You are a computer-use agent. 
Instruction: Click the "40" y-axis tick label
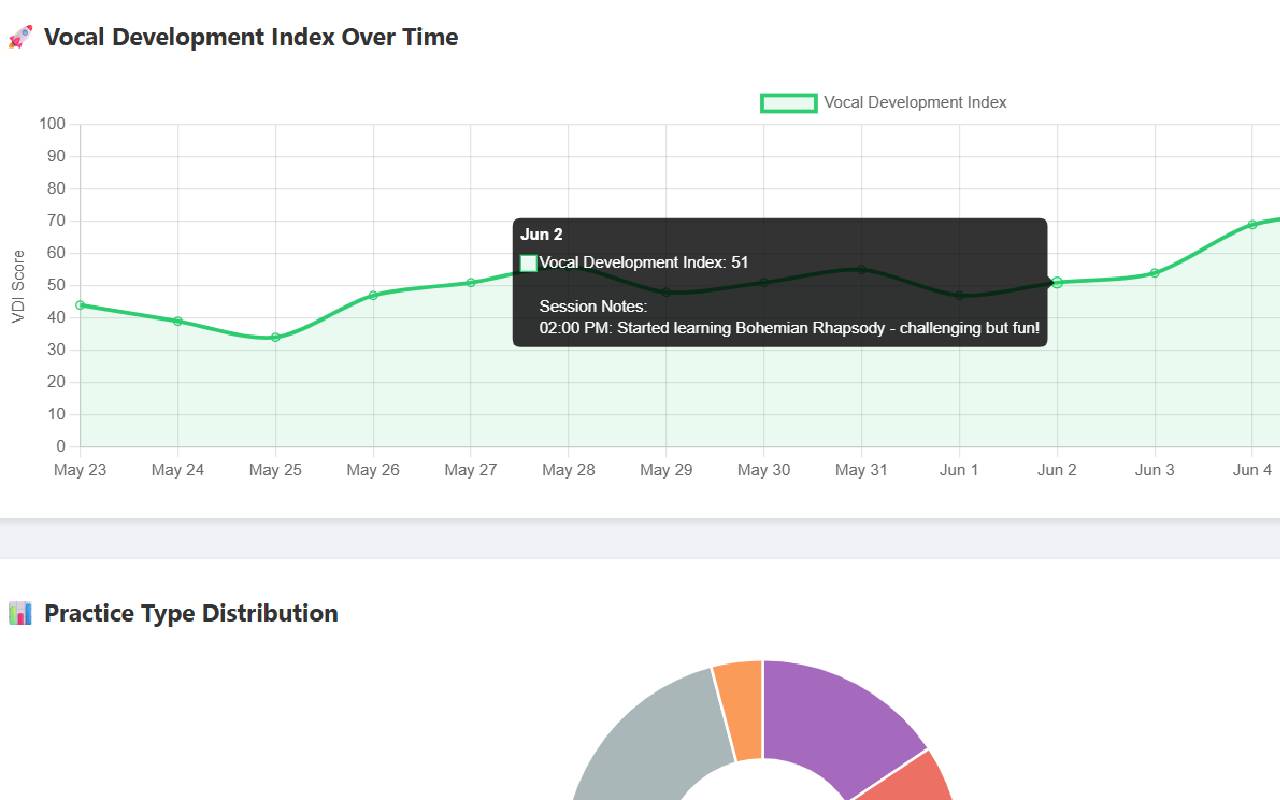coord(57,318)
